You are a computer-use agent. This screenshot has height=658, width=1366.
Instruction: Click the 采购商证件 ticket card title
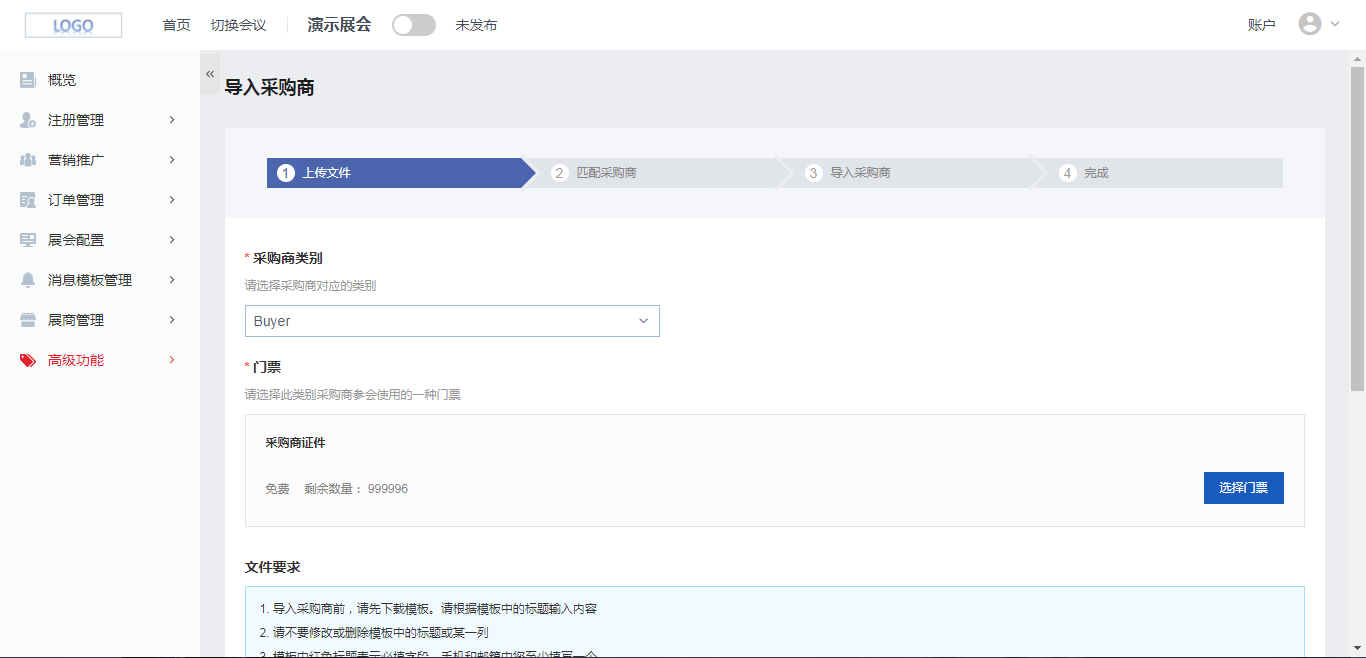tap(295, 442)
